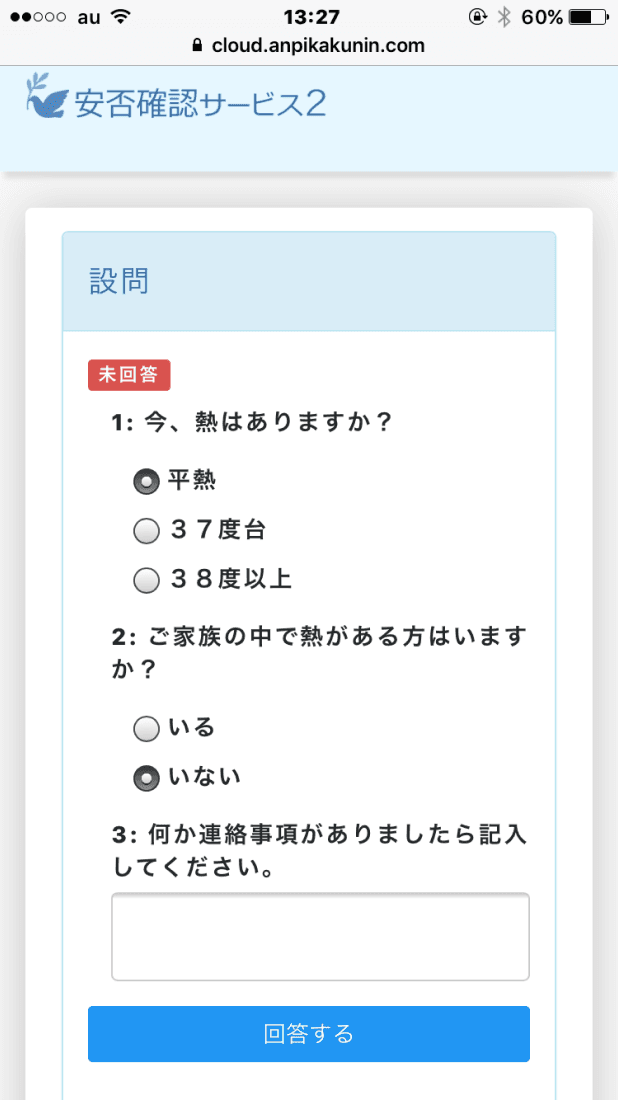Select the ３７度台 radio option
The image size is (618, 1100).
(x=145, y=530)
